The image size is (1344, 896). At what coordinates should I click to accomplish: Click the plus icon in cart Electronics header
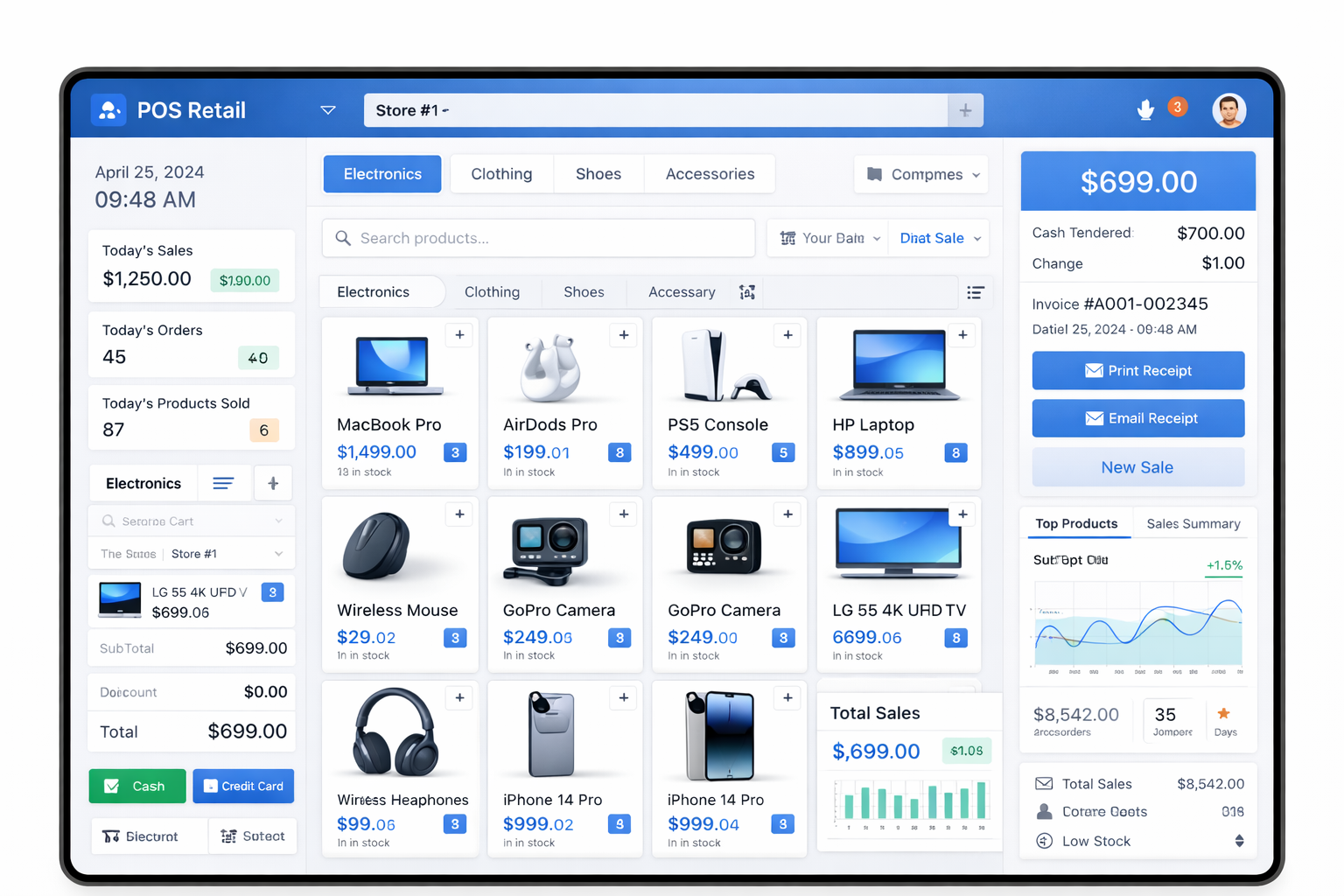tap(273, 483)
